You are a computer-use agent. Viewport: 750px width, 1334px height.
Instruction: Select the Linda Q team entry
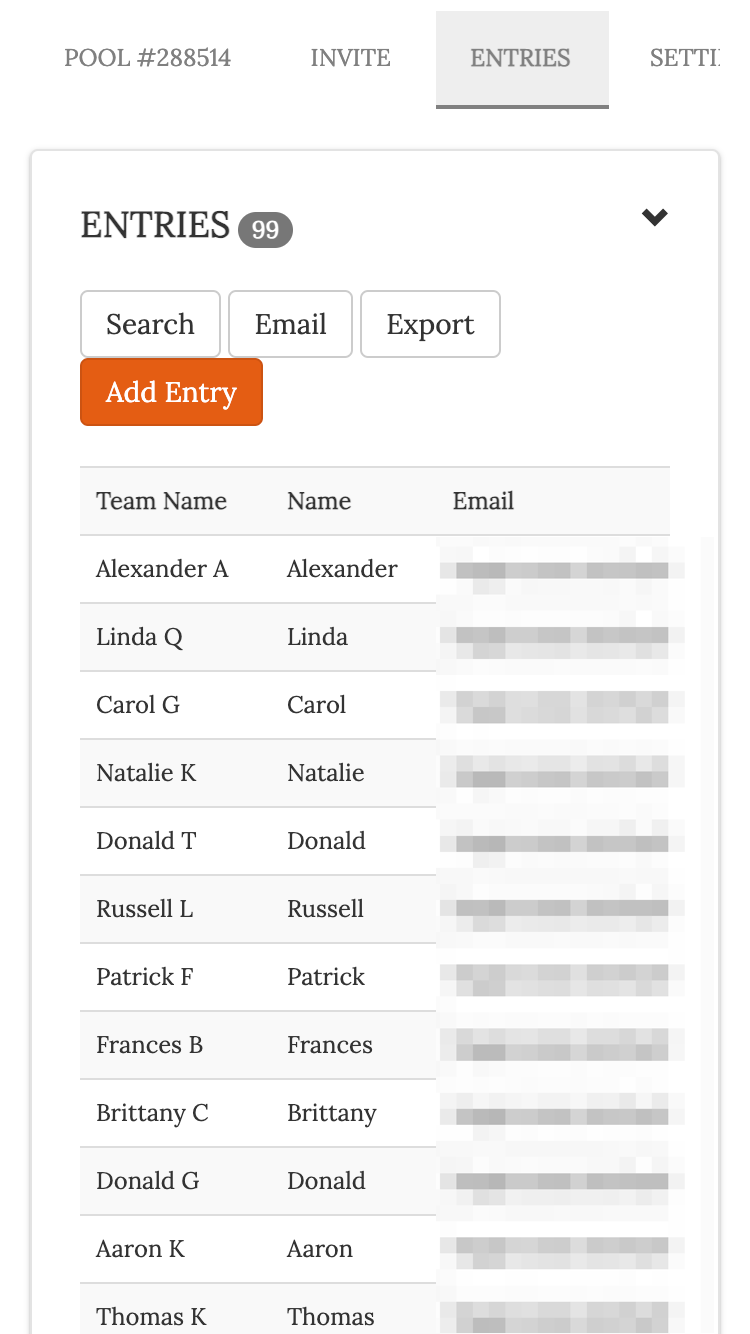click(x=139, y=637)
